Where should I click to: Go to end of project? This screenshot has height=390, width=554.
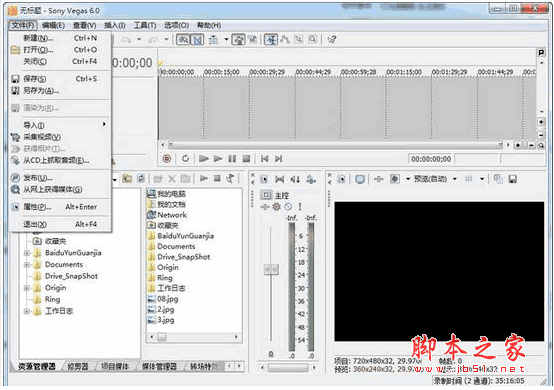(278, 159)
